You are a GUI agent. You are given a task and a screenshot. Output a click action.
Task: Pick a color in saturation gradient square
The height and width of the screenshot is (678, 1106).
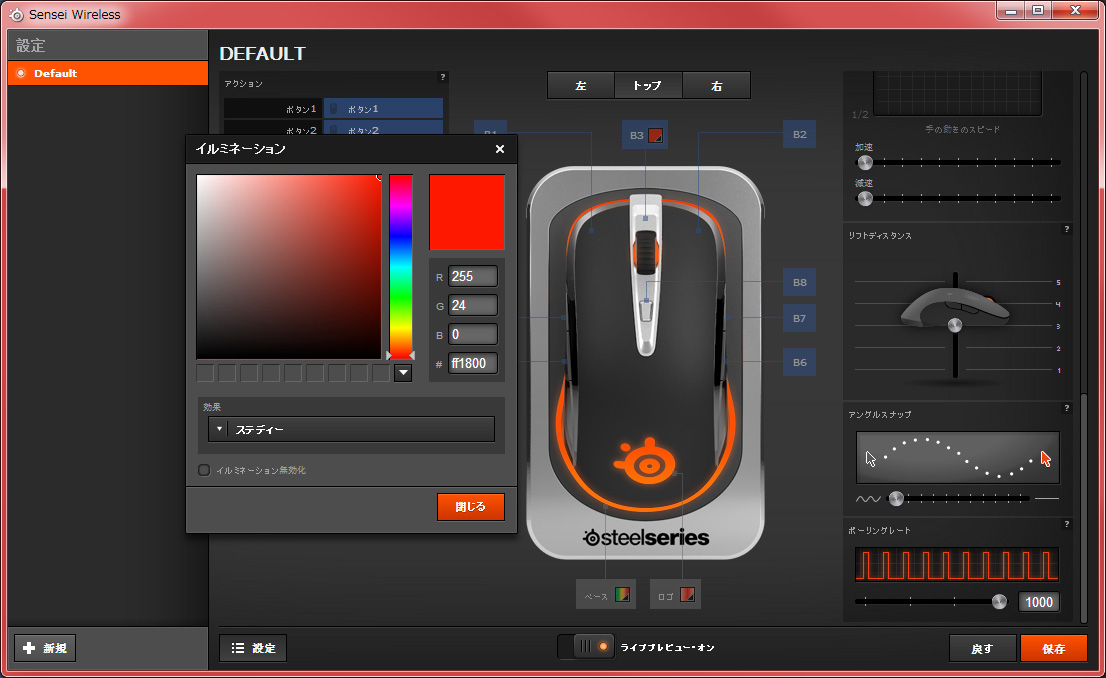click(288, 267)
